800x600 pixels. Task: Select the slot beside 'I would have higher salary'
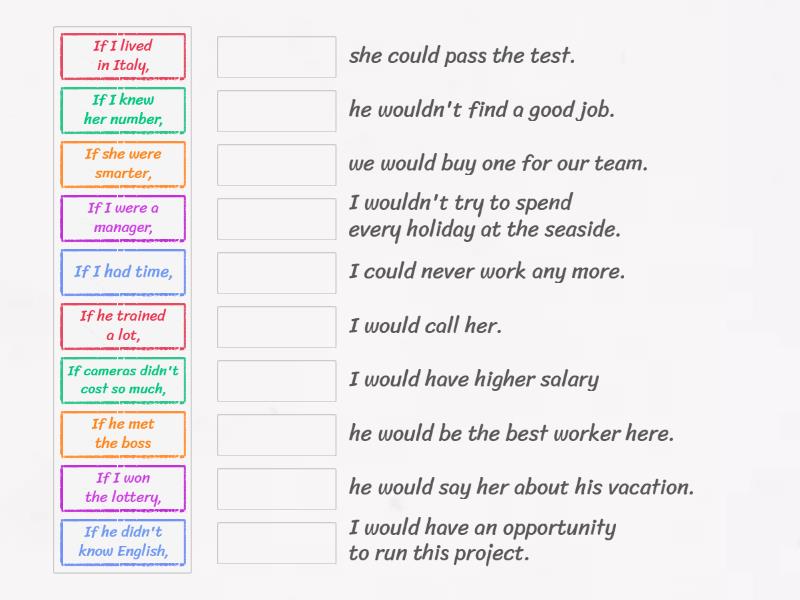(x=277, y=381)
